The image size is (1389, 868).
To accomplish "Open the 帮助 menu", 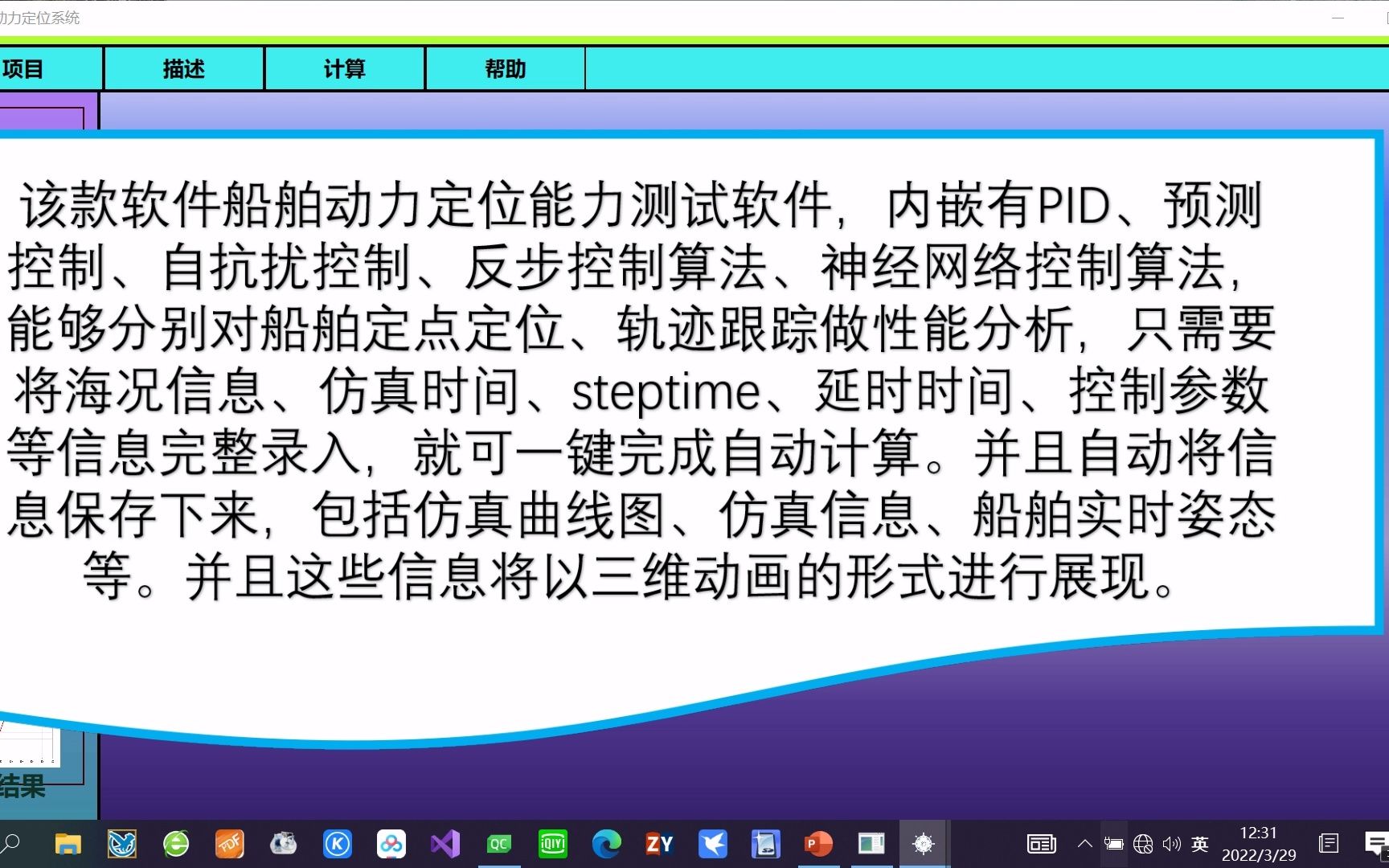I will 506,68.
